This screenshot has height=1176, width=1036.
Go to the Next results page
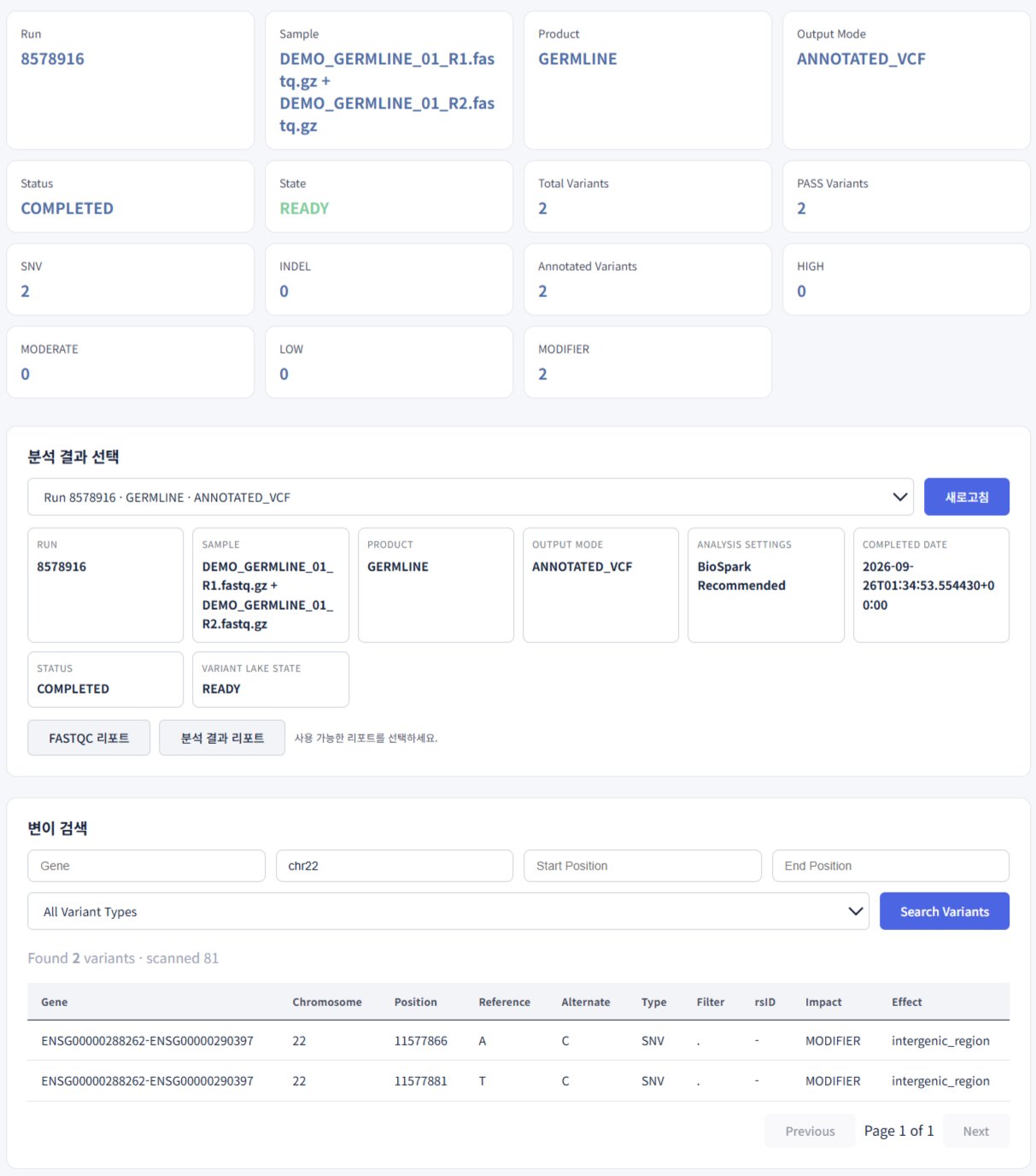(x=975, y=1131)
